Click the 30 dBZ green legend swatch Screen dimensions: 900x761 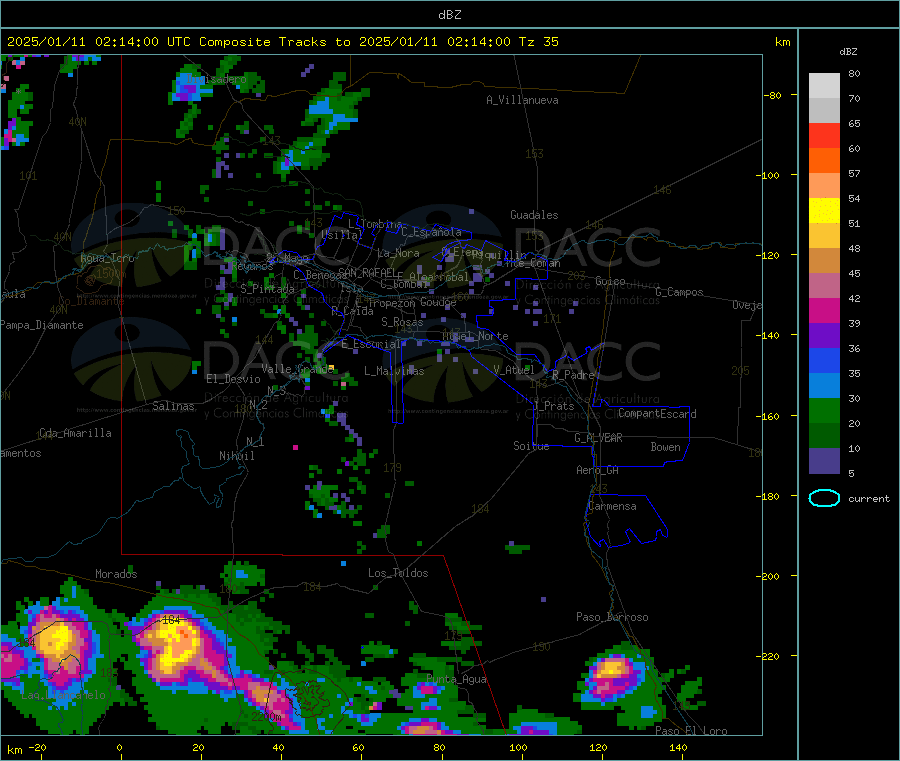pyautogui.click(x=824, y=411)
